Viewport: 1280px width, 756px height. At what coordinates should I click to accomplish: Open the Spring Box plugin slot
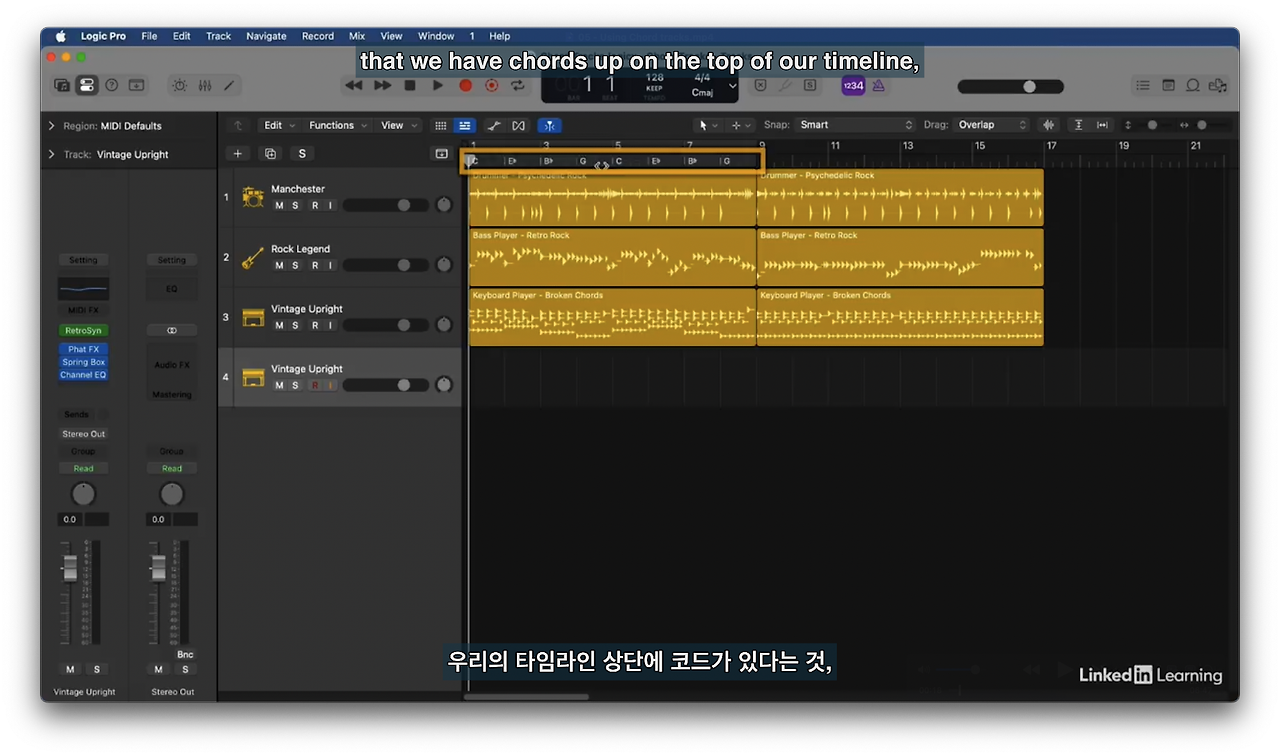coord(83,362)
